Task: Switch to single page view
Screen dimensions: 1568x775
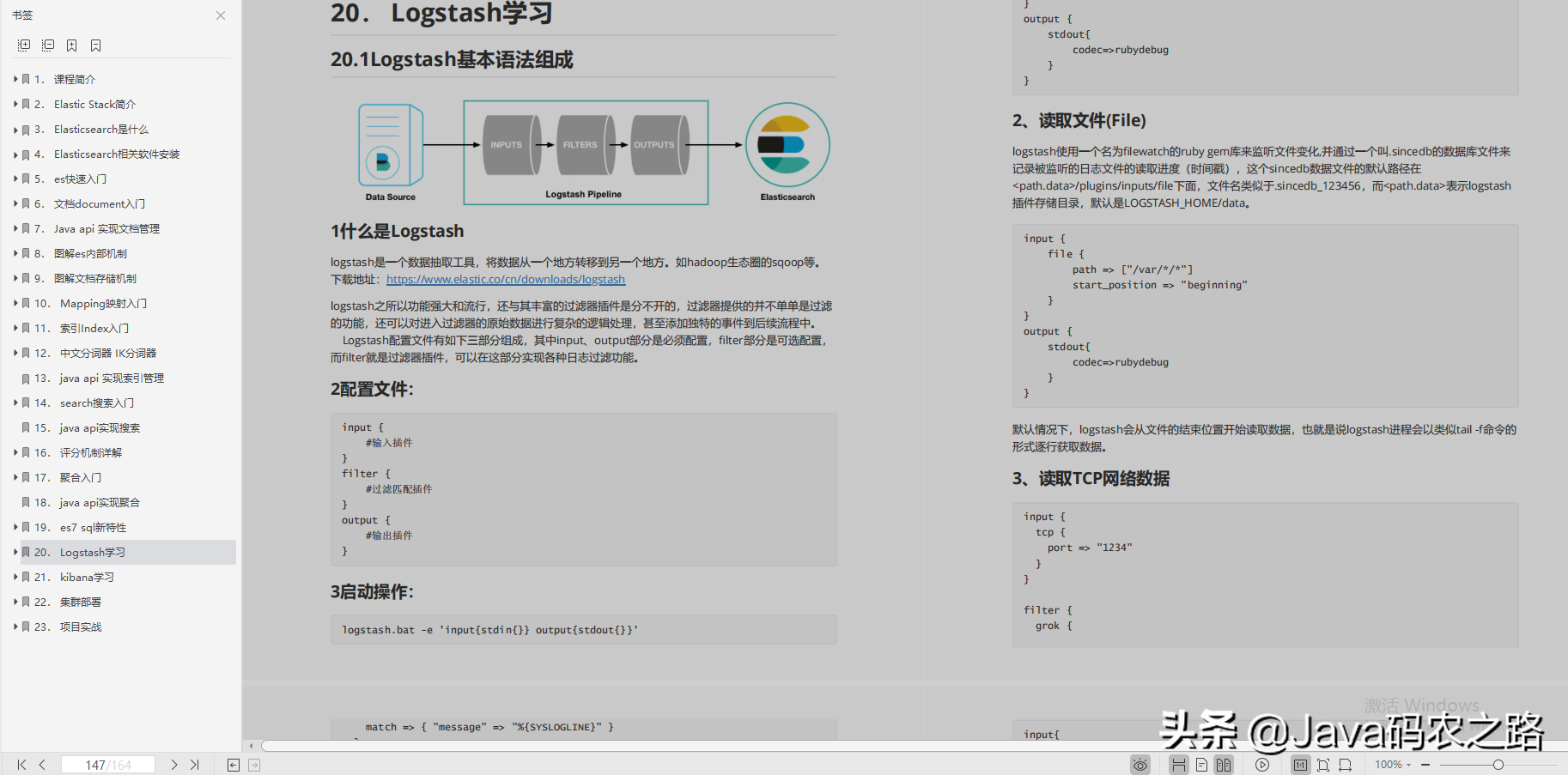Action: tap(1201, 765)
